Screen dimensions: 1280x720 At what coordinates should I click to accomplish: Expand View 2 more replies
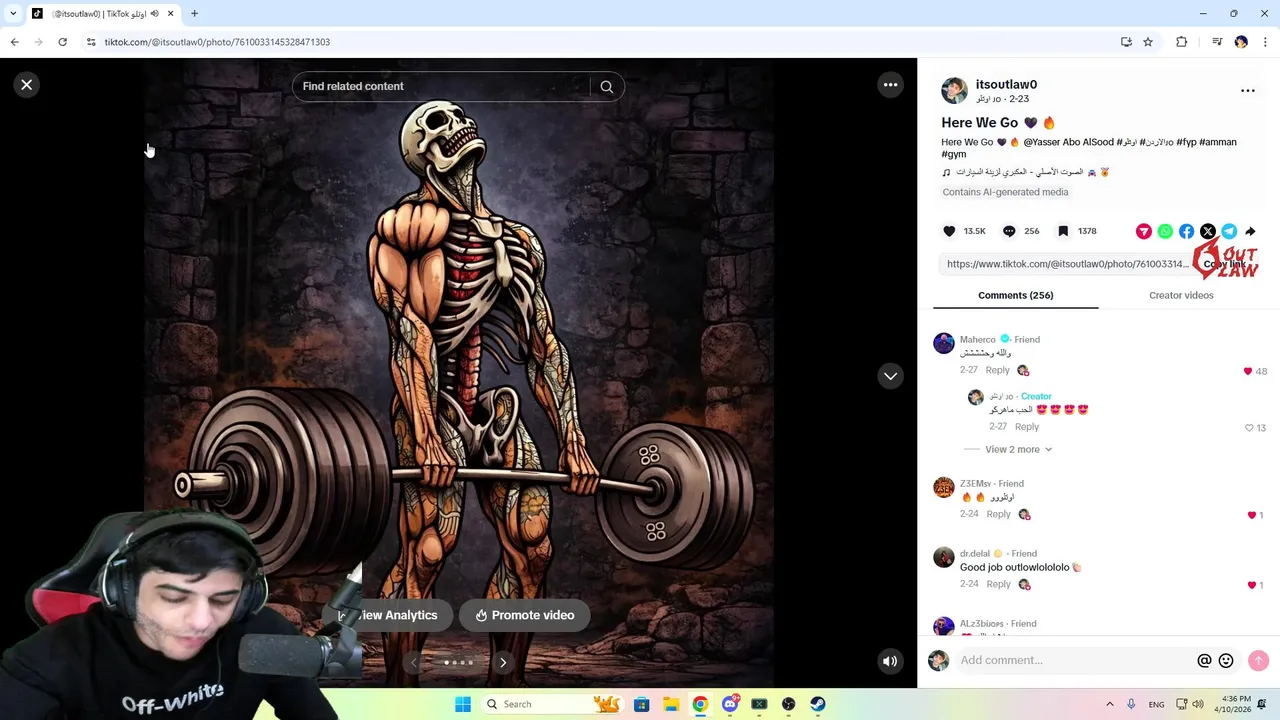pyautogui.click(x=1018, y=449)
